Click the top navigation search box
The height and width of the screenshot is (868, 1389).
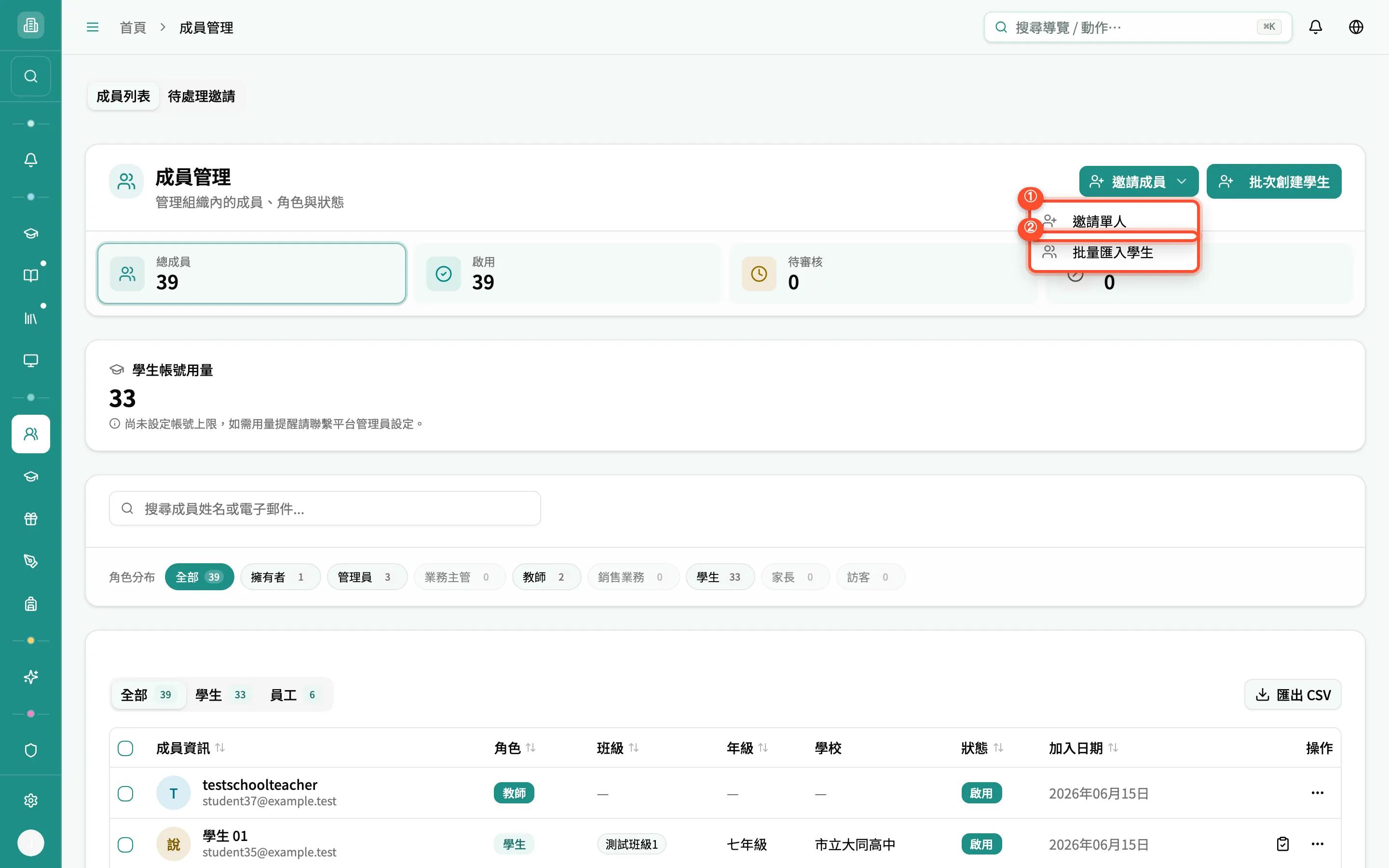[x=1138, y=27]
